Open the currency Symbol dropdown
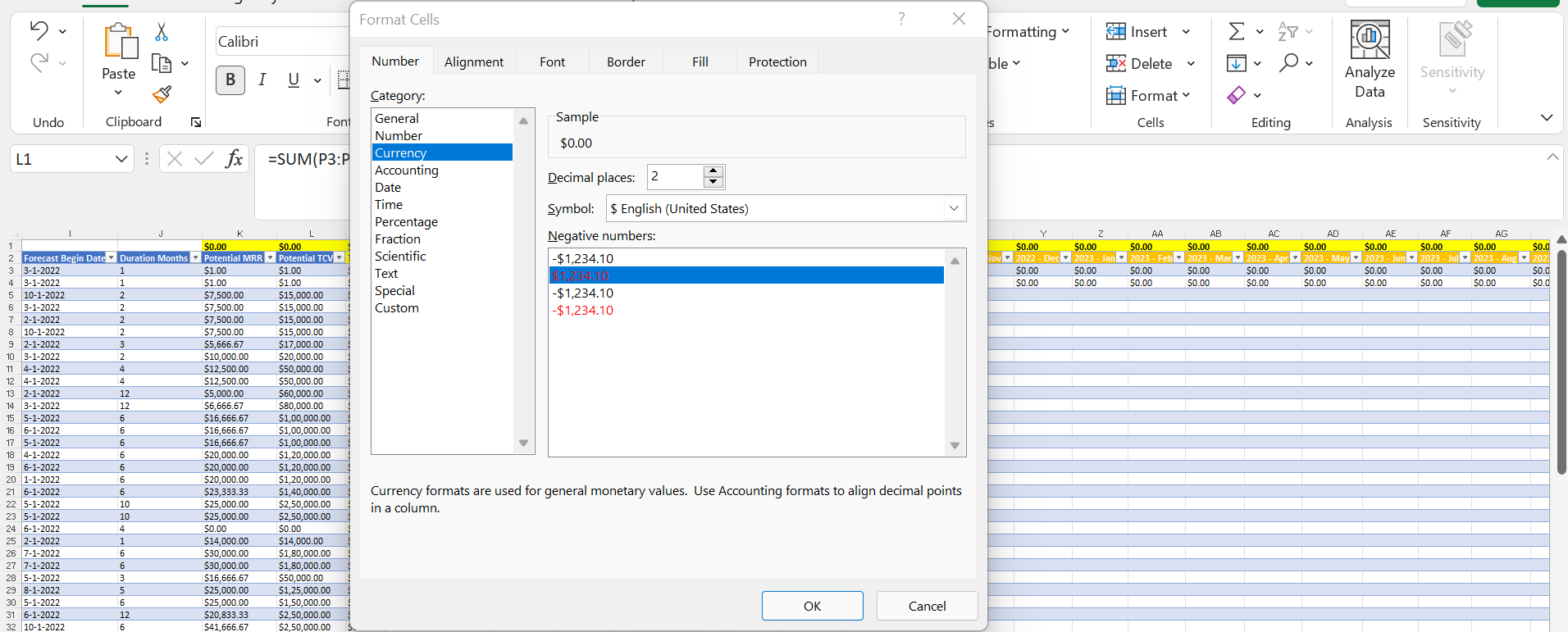 (954, 208)
